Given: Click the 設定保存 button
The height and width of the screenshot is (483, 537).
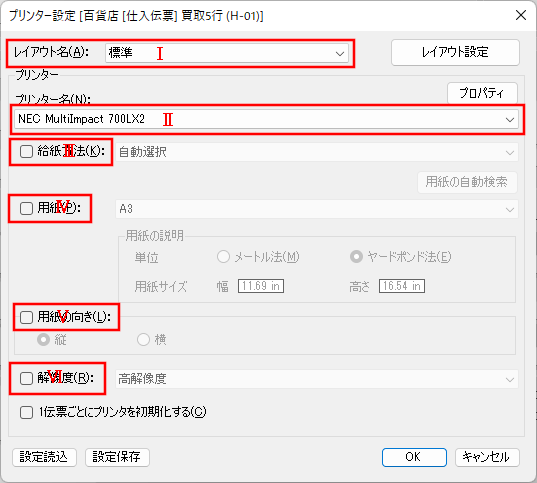Looking at the screenshot, I should (117, 457).
